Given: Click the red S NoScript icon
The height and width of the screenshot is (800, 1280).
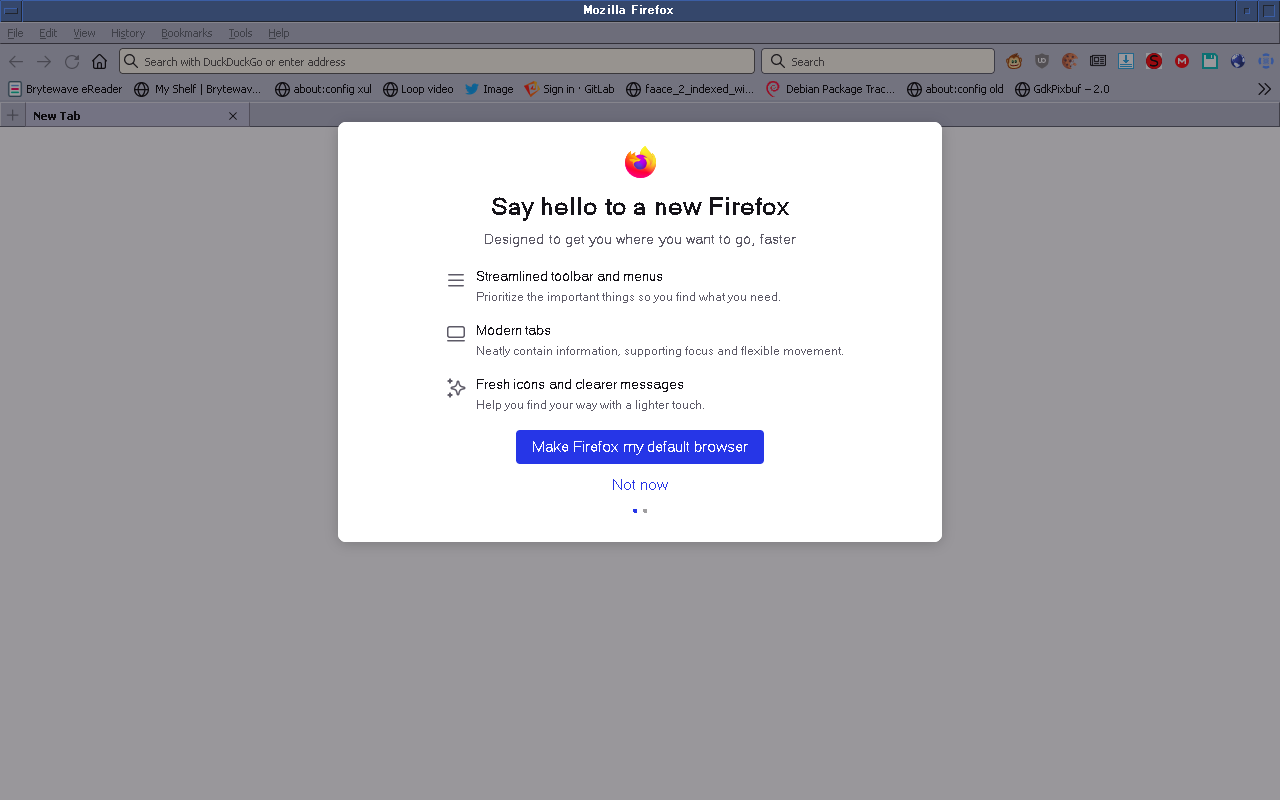Looking at the screenshot, I should (x=1154, y=61).
